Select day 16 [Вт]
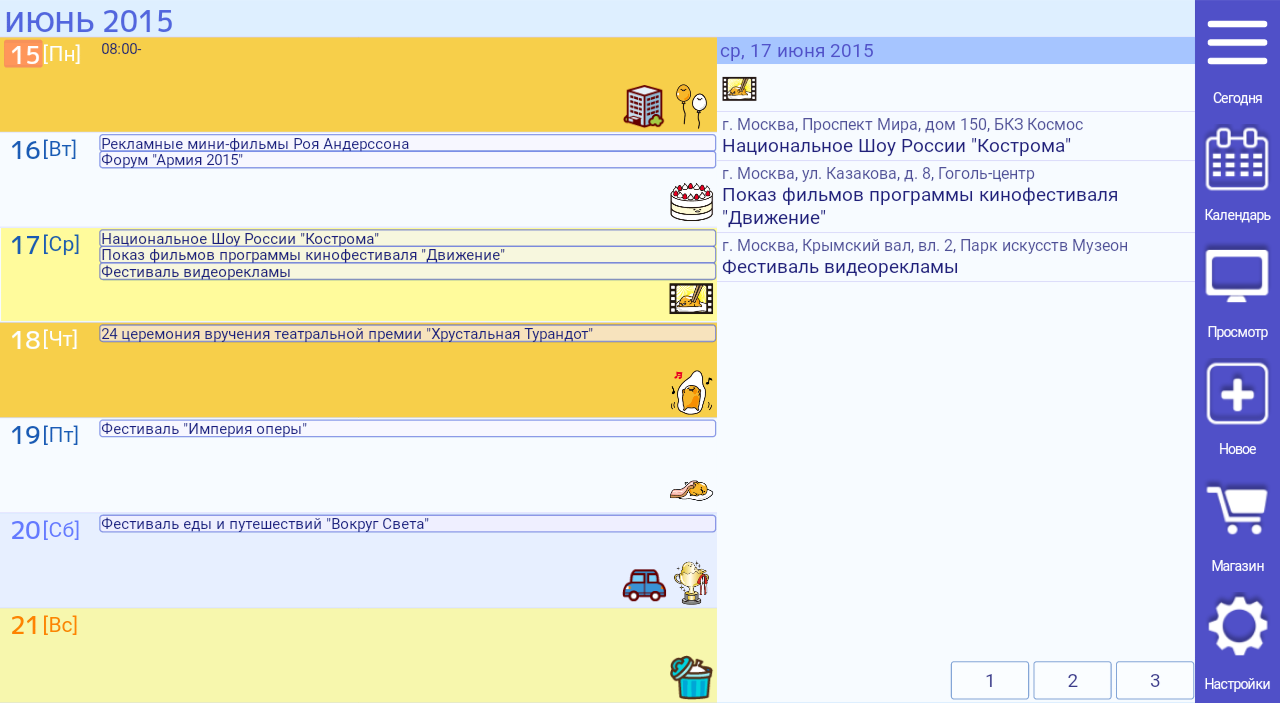Screen dimensions: 1280x703 (43, 150)
